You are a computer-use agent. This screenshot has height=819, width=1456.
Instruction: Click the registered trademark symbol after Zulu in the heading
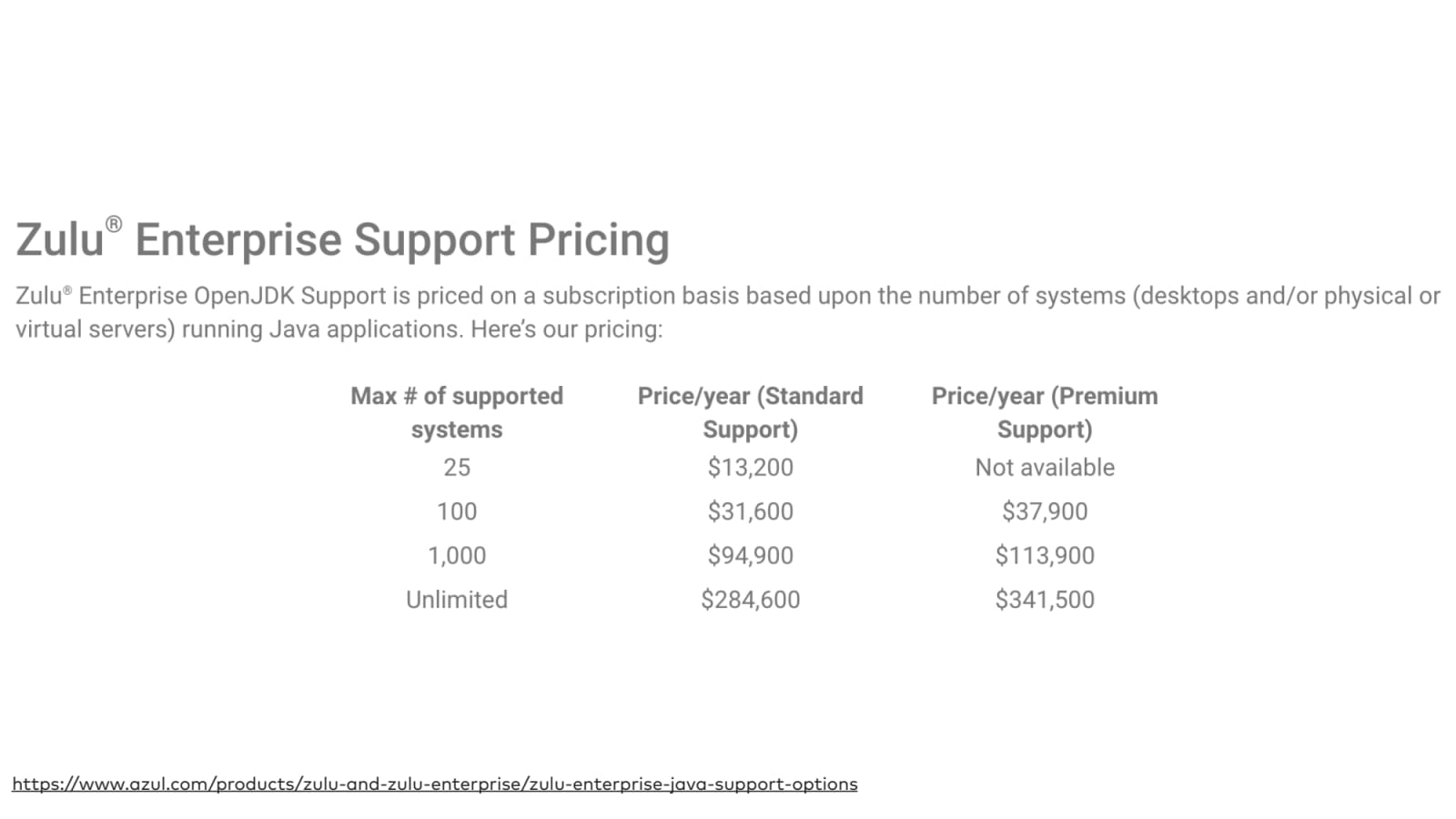point(114,224)
